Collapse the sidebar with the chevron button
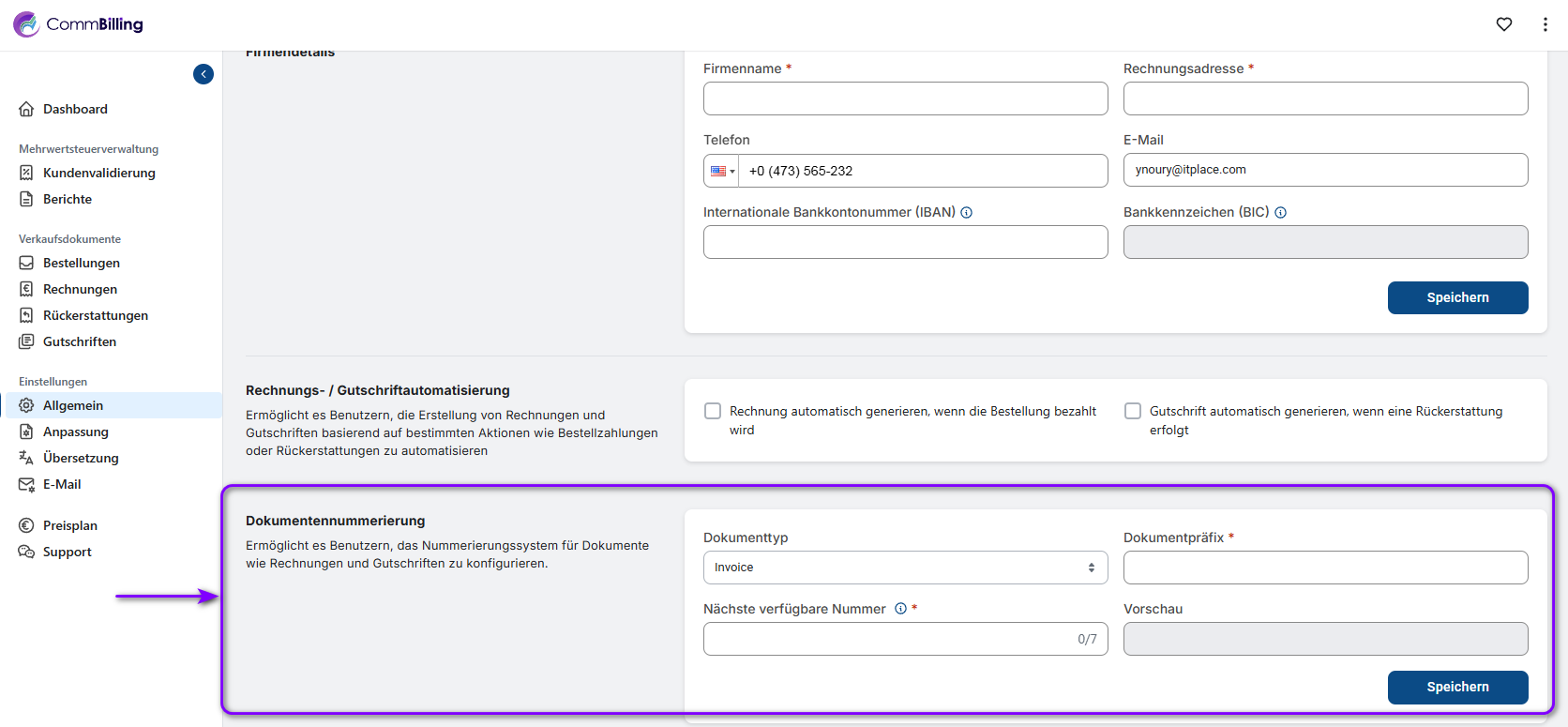Image resolution: width=1568 pixels, height=727 pixels. point(204,74)
